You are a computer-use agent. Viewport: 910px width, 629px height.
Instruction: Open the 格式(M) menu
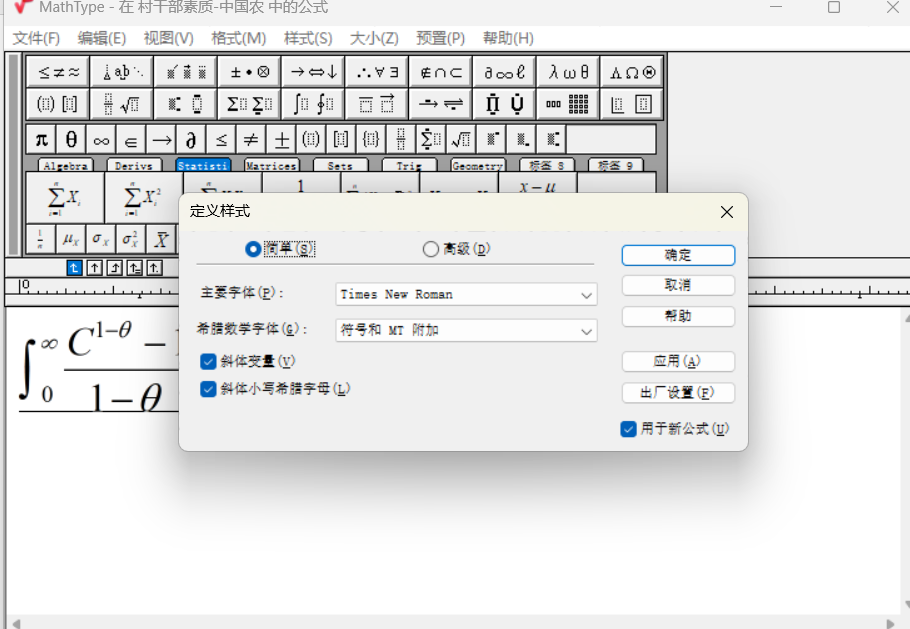tap(239, 38)
